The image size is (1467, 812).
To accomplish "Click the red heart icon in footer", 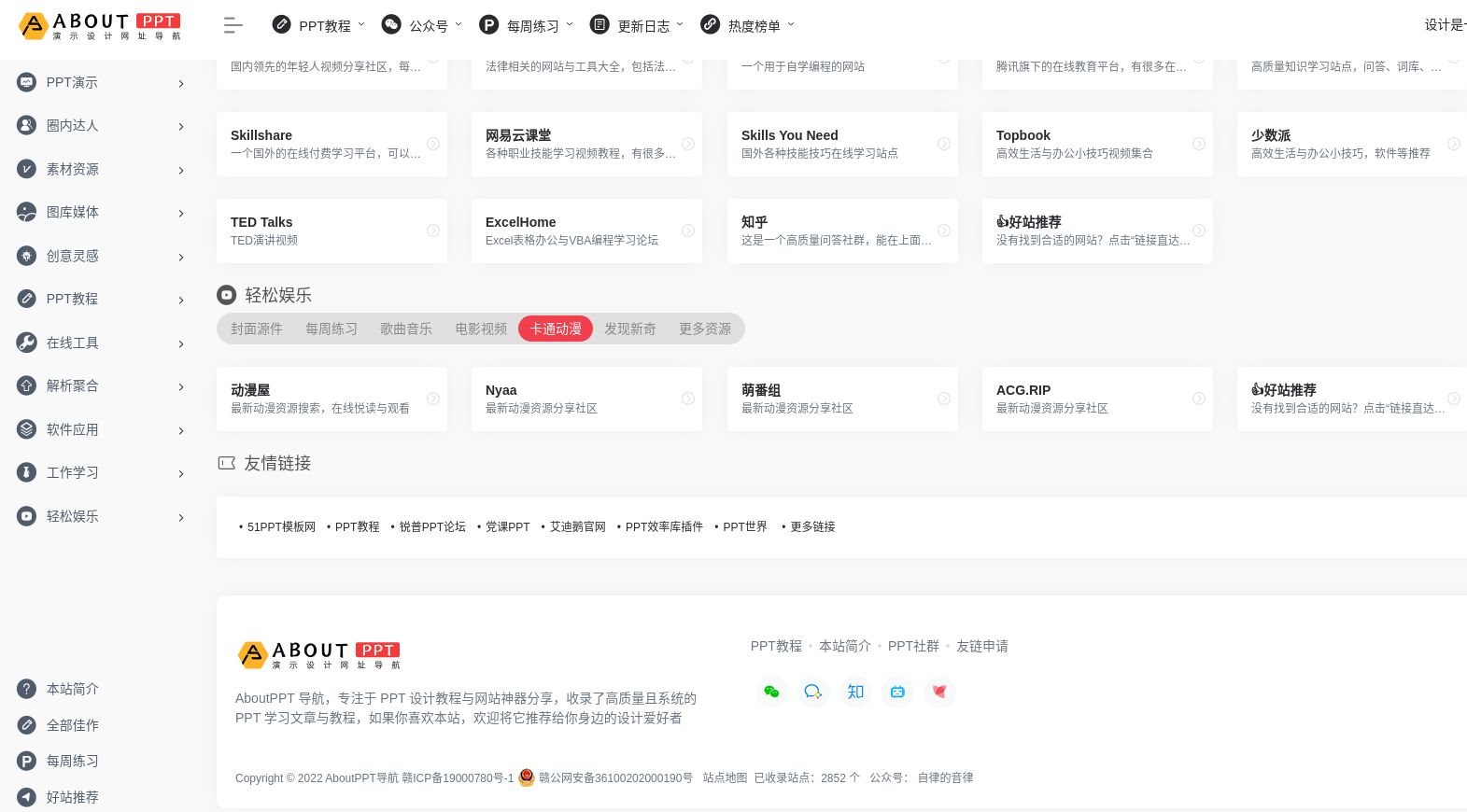I will tap(939, 692).
